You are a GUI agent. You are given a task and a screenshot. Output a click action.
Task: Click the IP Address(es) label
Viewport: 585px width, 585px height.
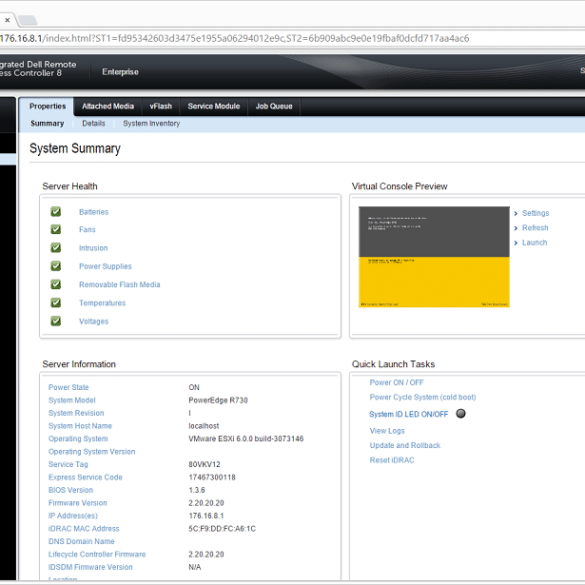pyautogui.click(x=73, y=516)
